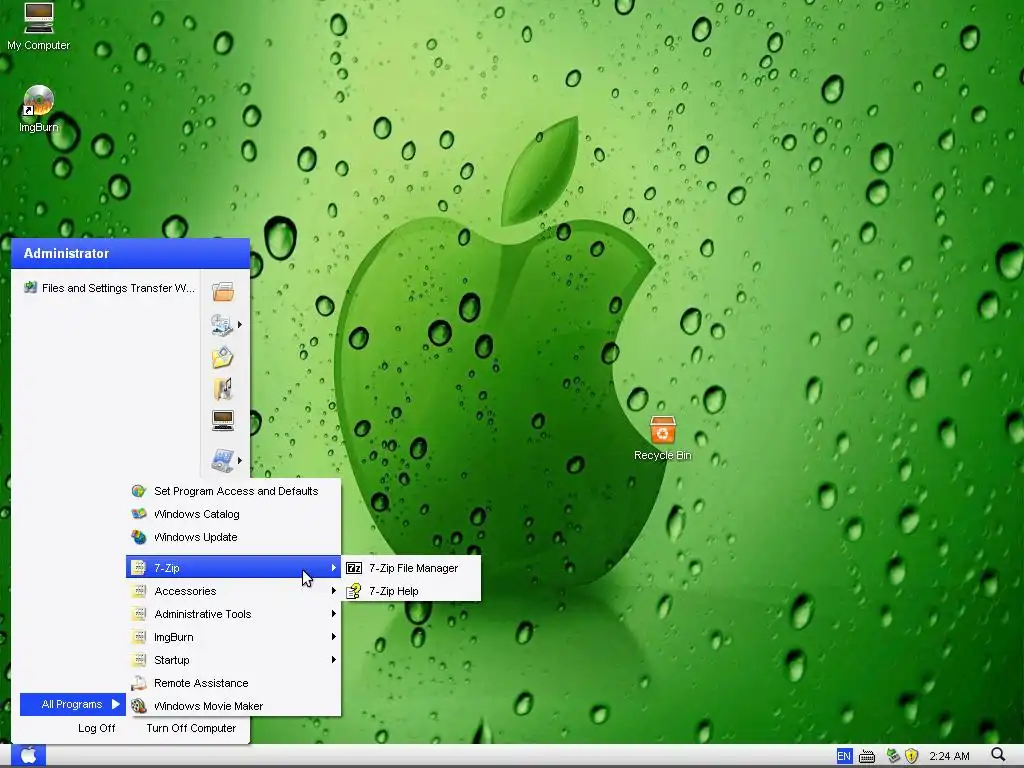The width and height of the screenshot is (1024, 768).
Task: Click the Safely Remove Hardware tray icon
Action: point(893,756)
